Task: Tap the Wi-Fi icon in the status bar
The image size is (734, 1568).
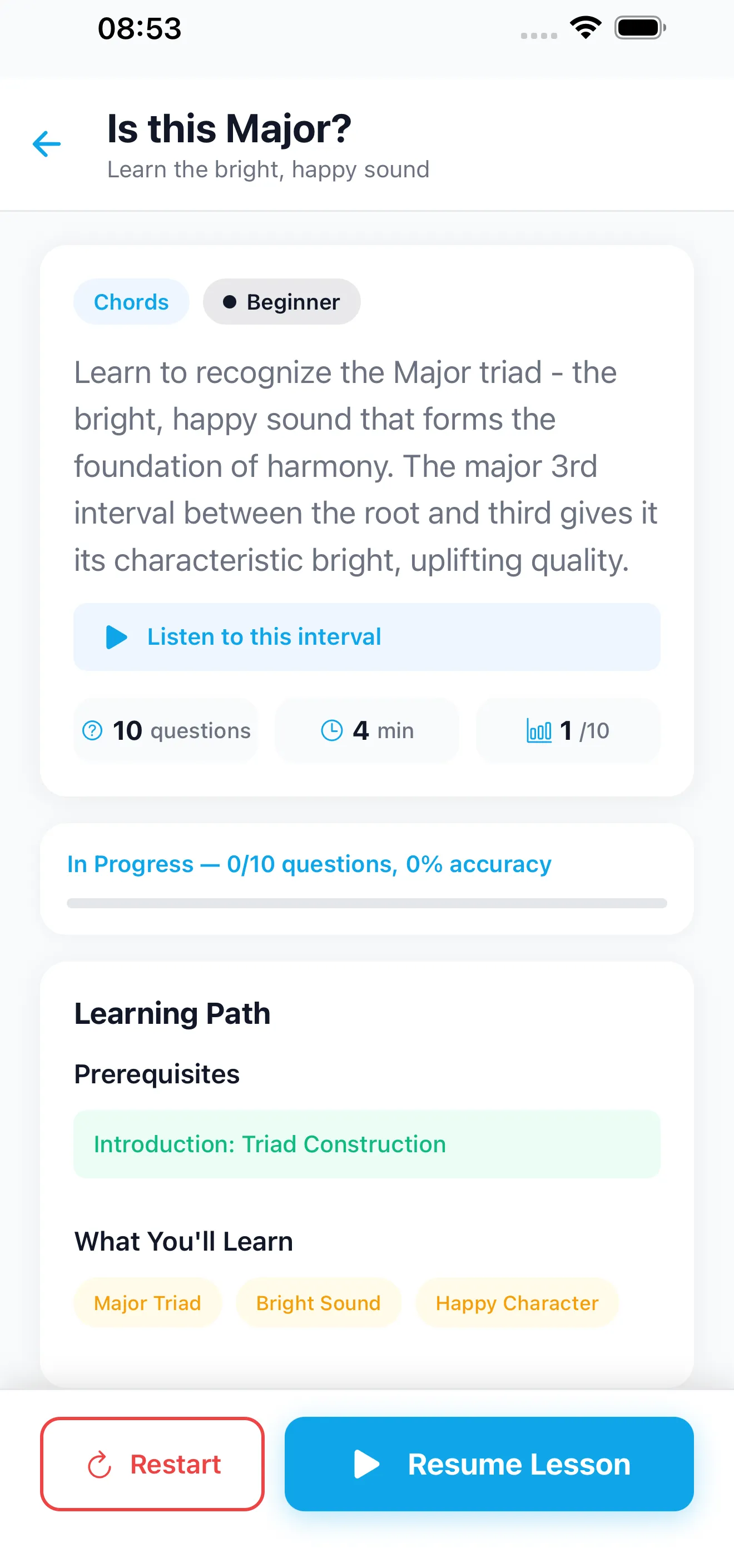Action: coord(586,27)
